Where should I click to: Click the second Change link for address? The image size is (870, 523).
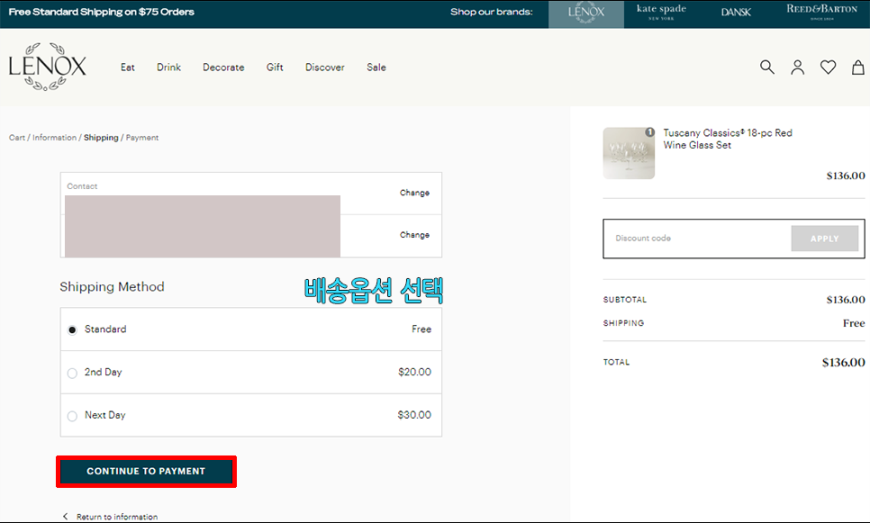coord(414,235)
